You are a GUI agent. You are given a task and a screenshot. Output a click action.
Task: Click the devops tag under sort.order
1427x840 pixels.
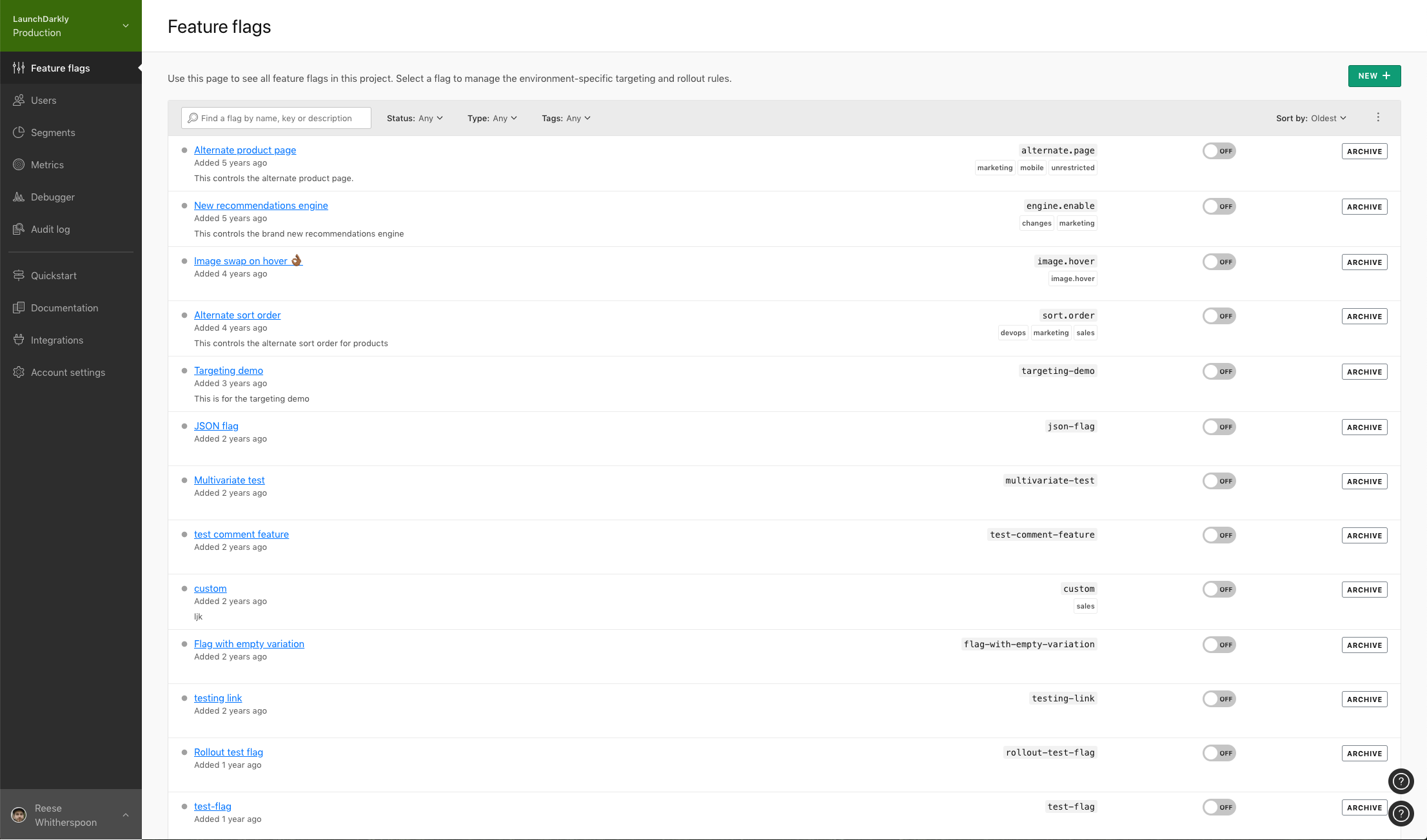[x=1012, y=333]
